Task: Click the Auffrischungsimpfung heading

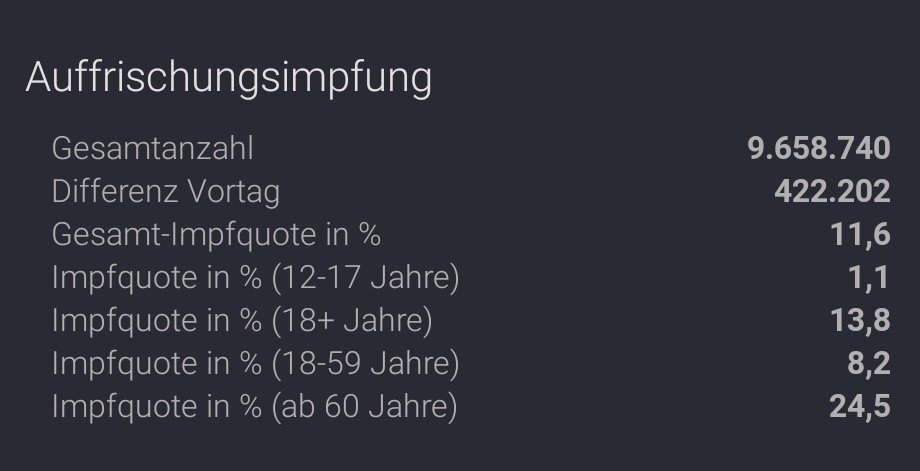Action: coord(229,79)
